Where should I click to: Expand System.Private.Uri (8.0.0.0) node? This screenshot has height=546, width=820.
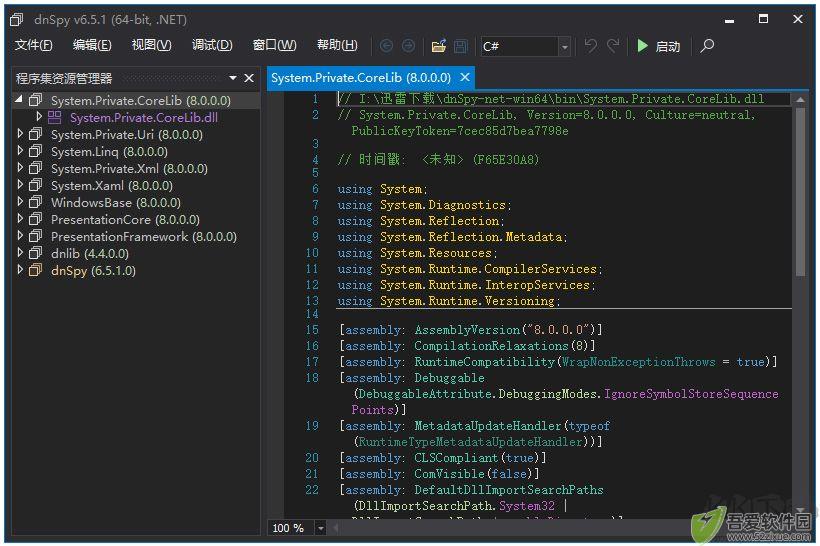click(x=20, y=134)
